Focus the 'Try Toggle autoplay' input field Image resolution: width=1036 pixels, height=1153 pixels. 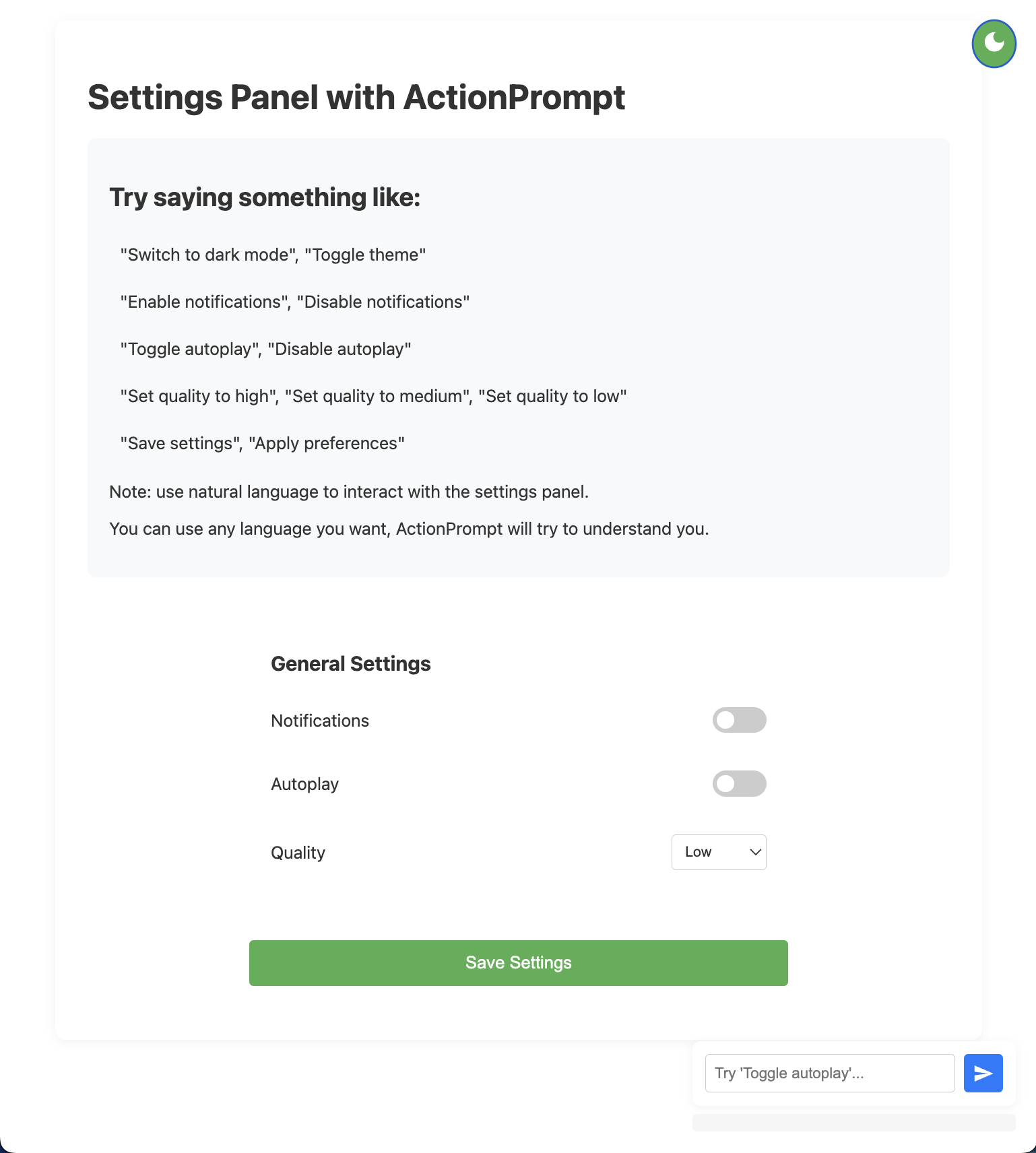tap(829, 1073)
